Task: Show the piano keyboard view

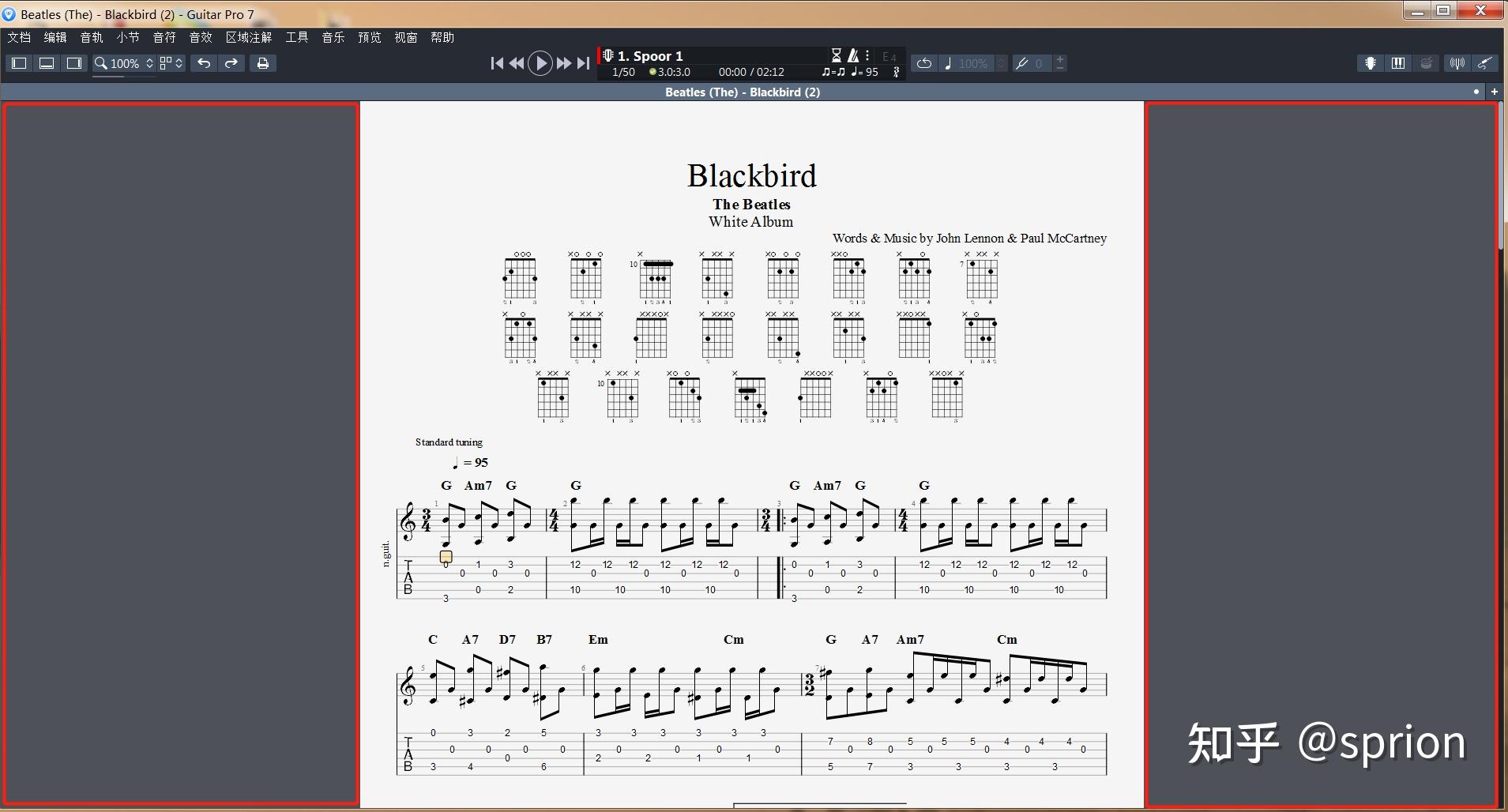Action: tap(1398, 63)
